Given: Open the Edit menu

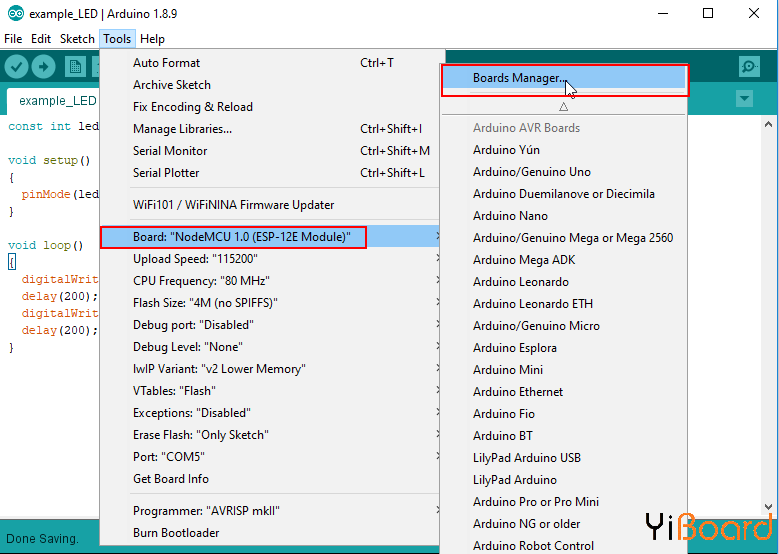Looking at the screenshot, I should coord(41,39).
